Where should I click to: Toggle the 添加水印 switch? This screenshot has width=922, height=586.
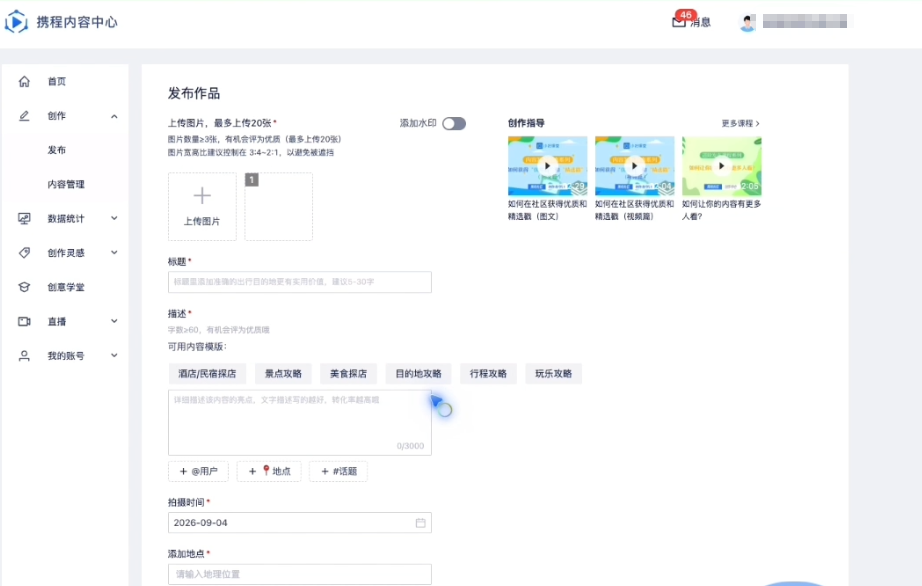tap(454, 123)
